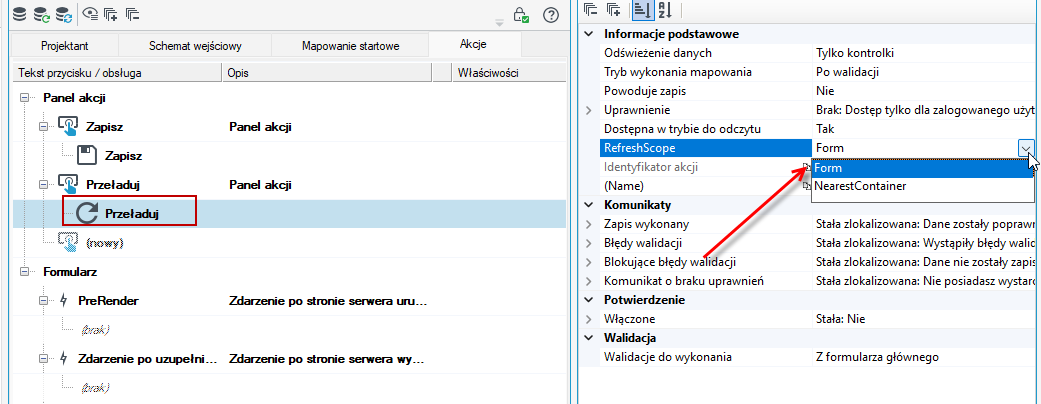Click the database icon with green refresh arrow
This screenshot has height=404, width=1041.
(42, 13)
